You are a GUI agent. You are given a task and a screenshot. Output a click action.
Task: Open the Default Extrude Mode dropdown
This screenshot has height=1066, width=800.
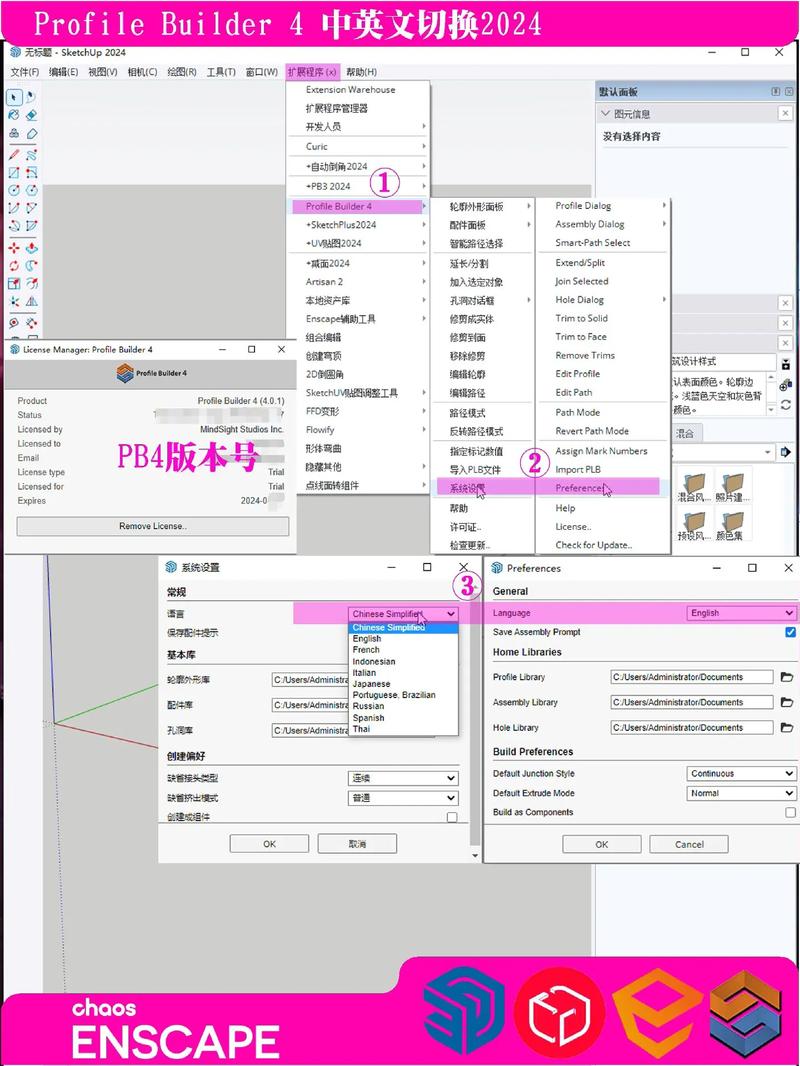pyautogui.click(x=742, y=793)
